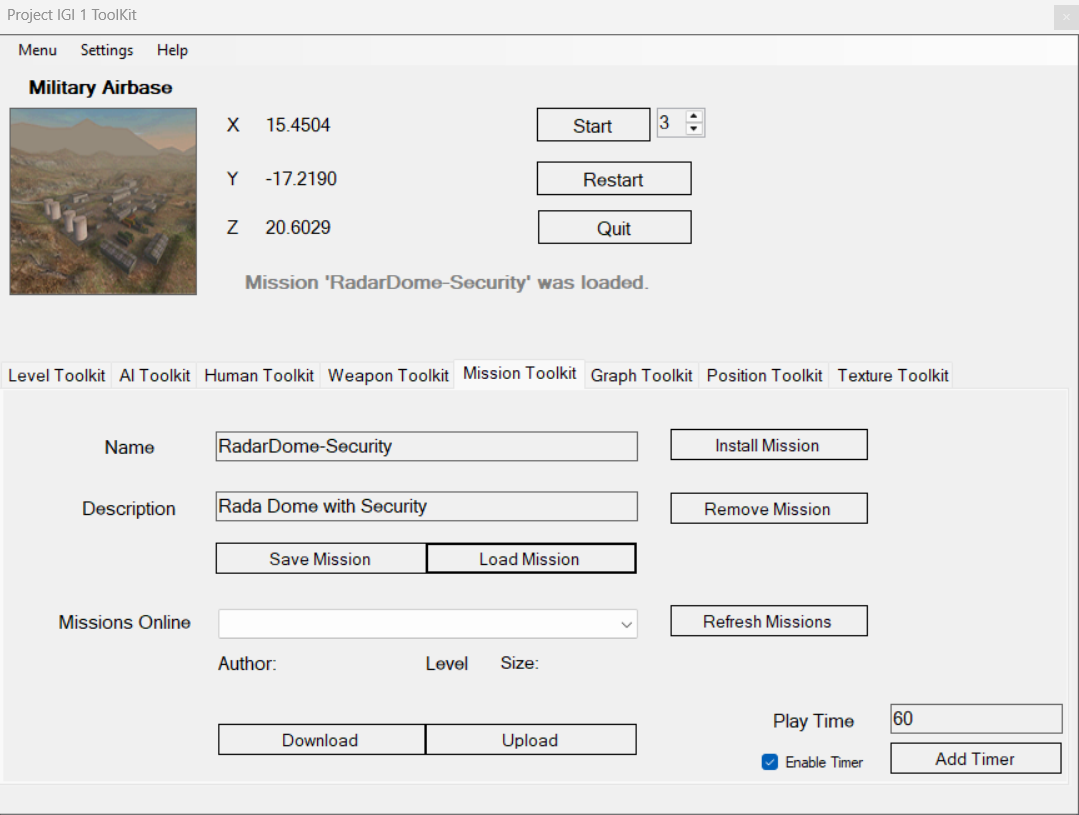Click the Download button

point(321,739)
